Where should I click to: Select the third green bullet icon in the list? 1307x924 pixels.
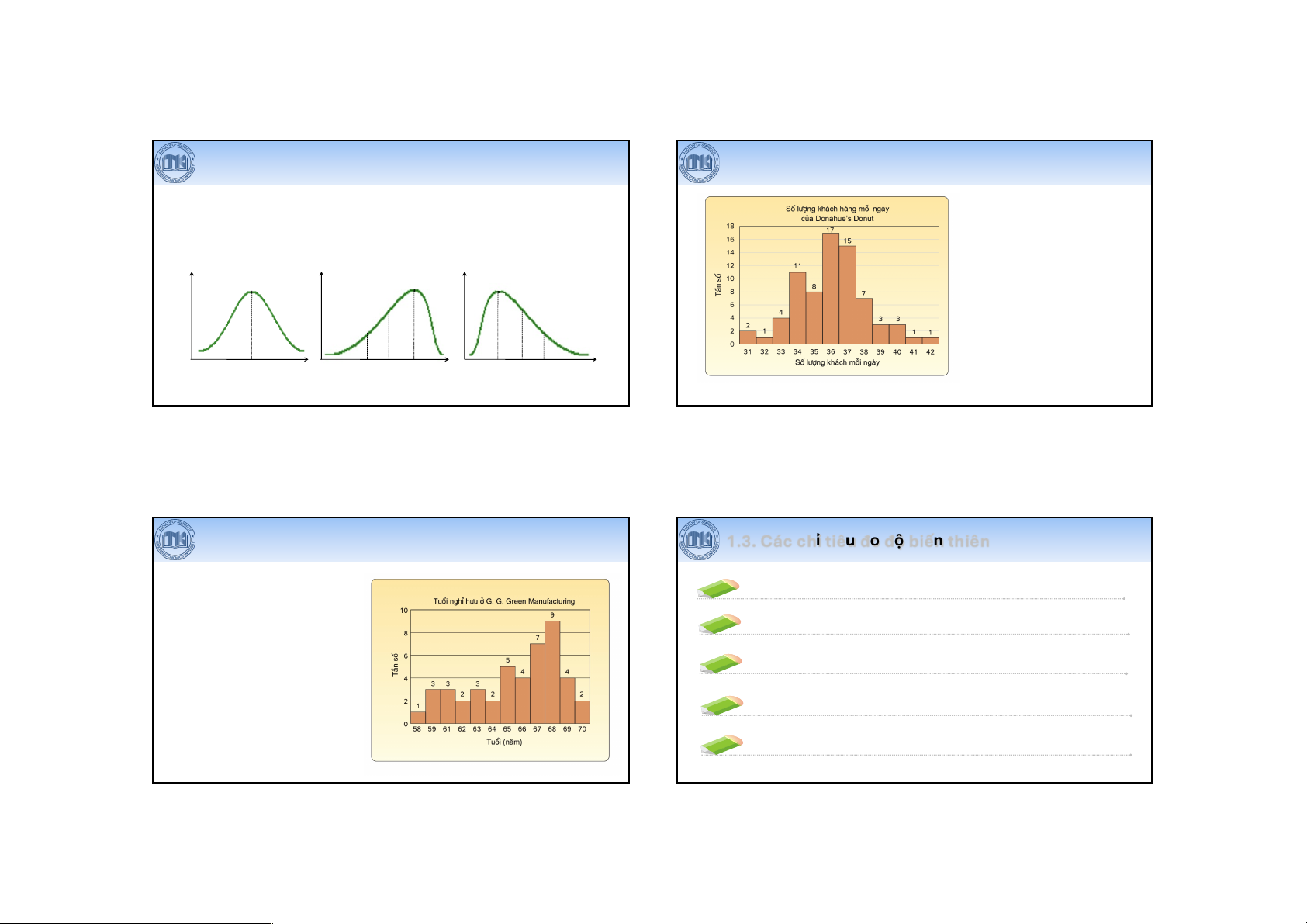pyautogui.click(x=721, y=663)
